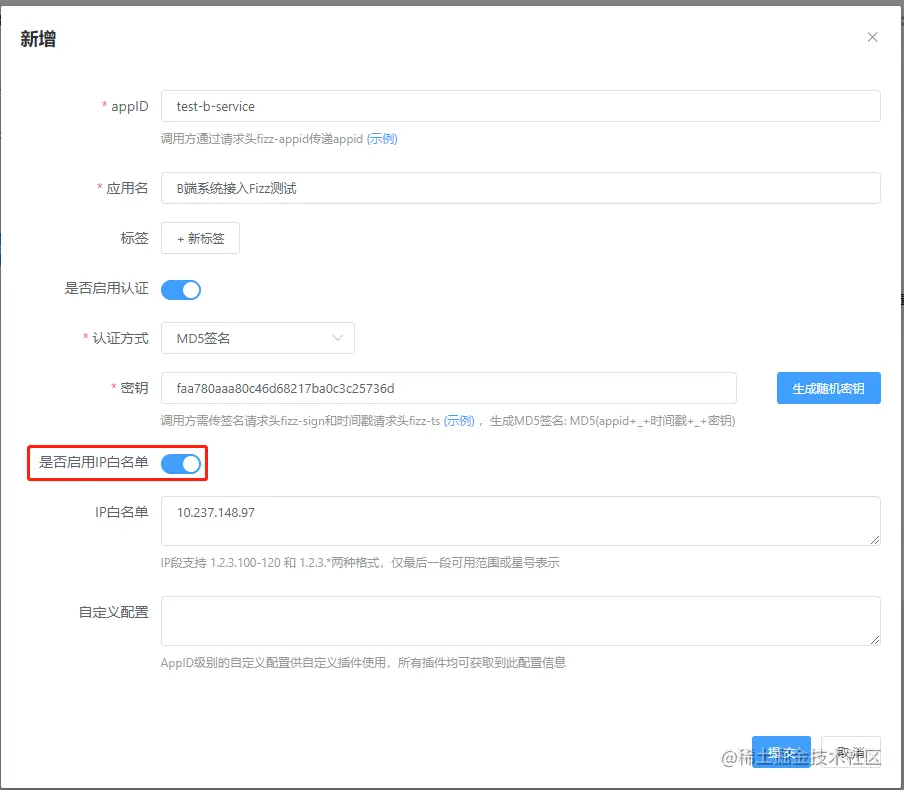
Task: Add a new tag with +新标签
Action: (x=200, y=238)
